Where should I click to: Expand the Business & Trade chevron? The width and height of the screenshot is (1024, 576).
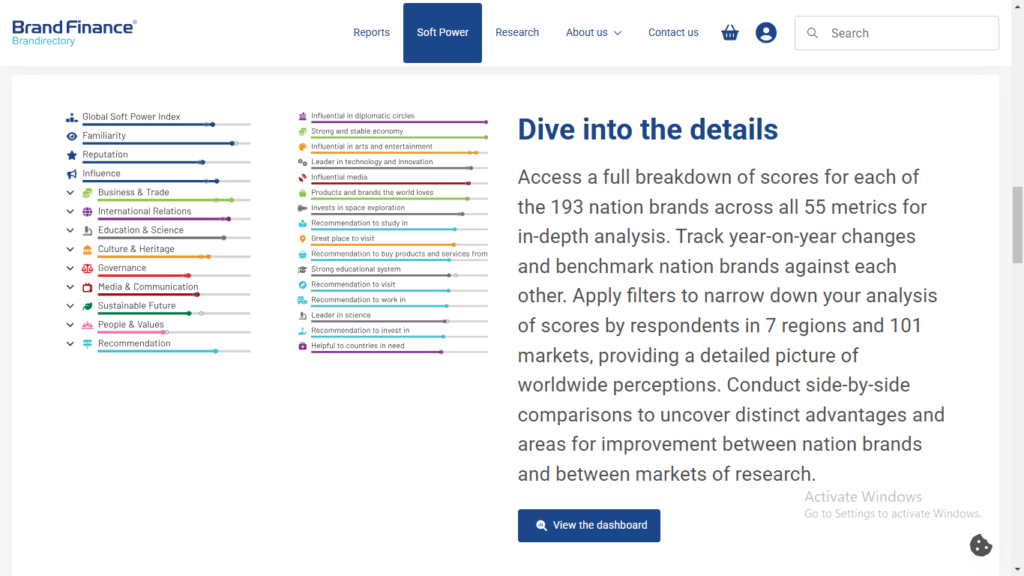pos(71,193)
